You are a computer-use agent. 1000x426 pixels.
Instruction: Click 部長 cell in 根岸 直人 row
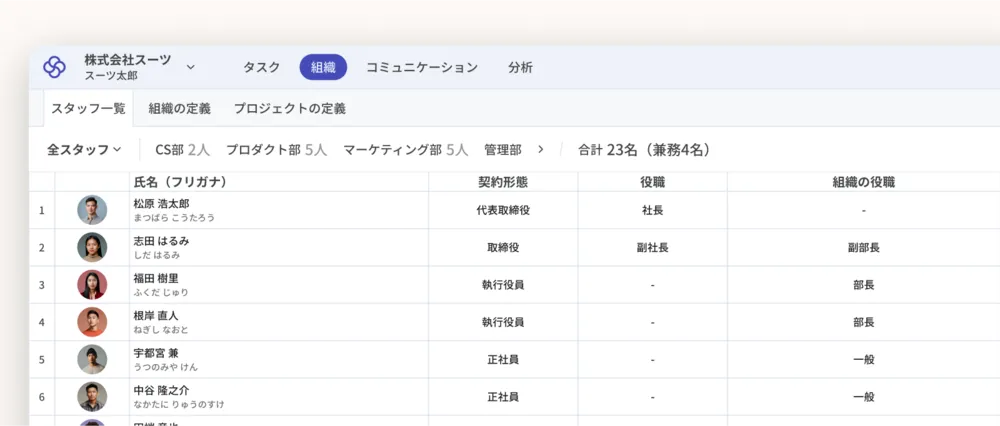pos(864,322)
